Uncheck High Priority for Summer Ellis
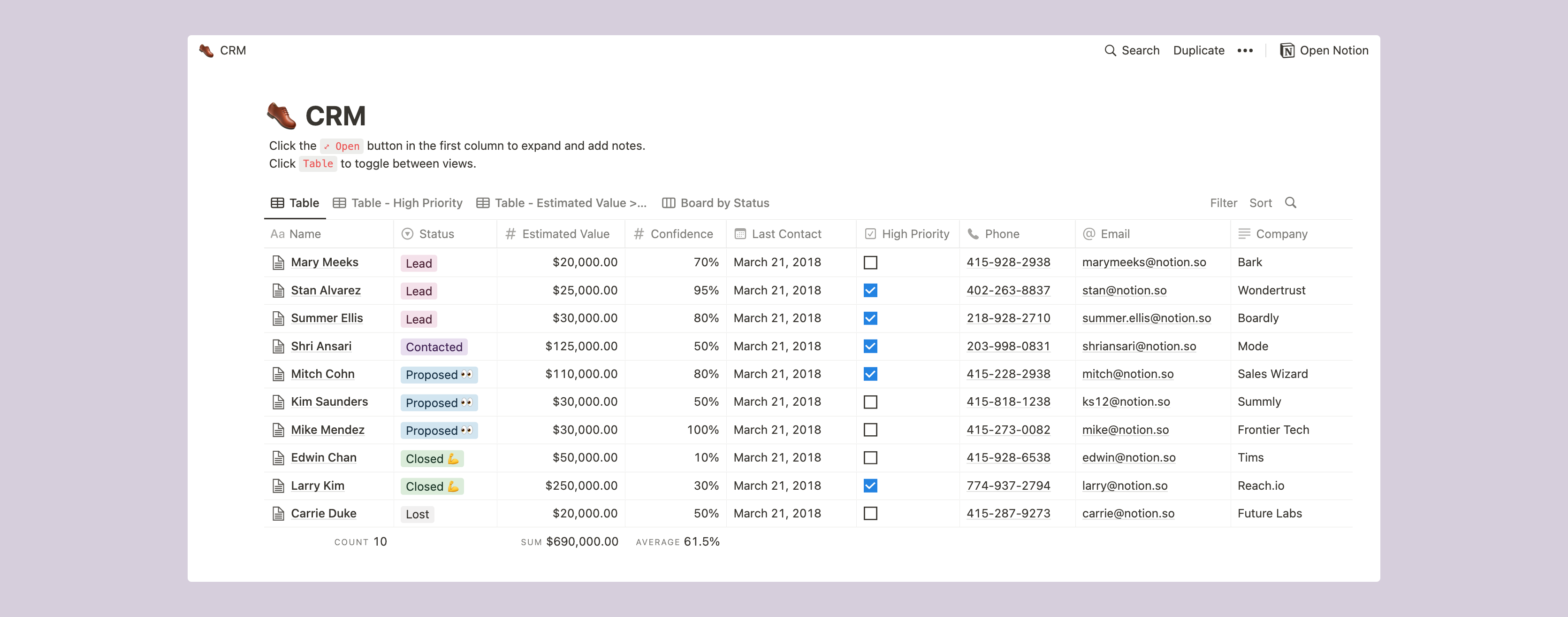1568x617 pixels. [870, 318]
